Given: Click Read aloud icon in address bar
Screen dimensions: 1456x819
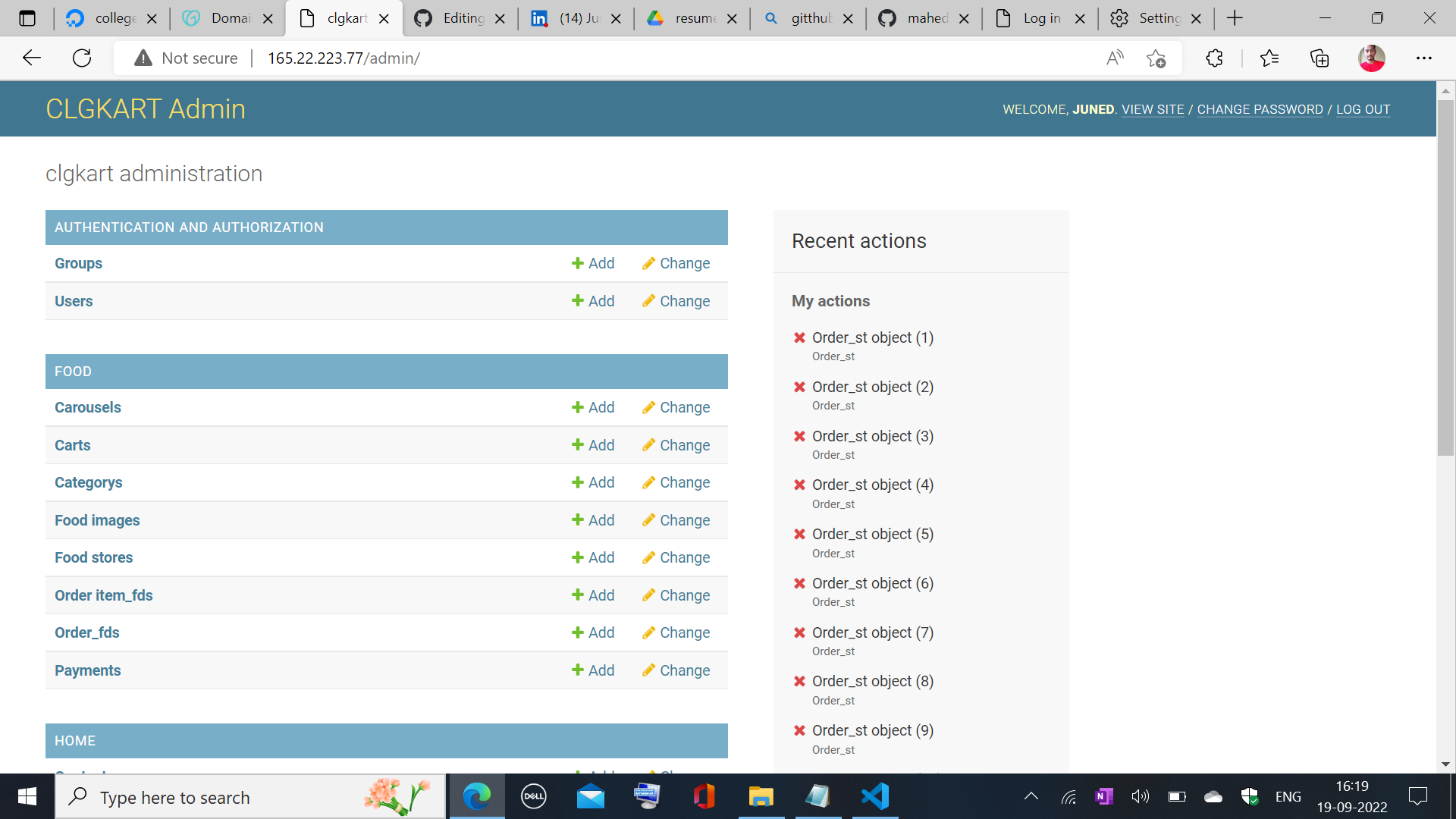Looking at the screenshot, I should pos(1115,58).
